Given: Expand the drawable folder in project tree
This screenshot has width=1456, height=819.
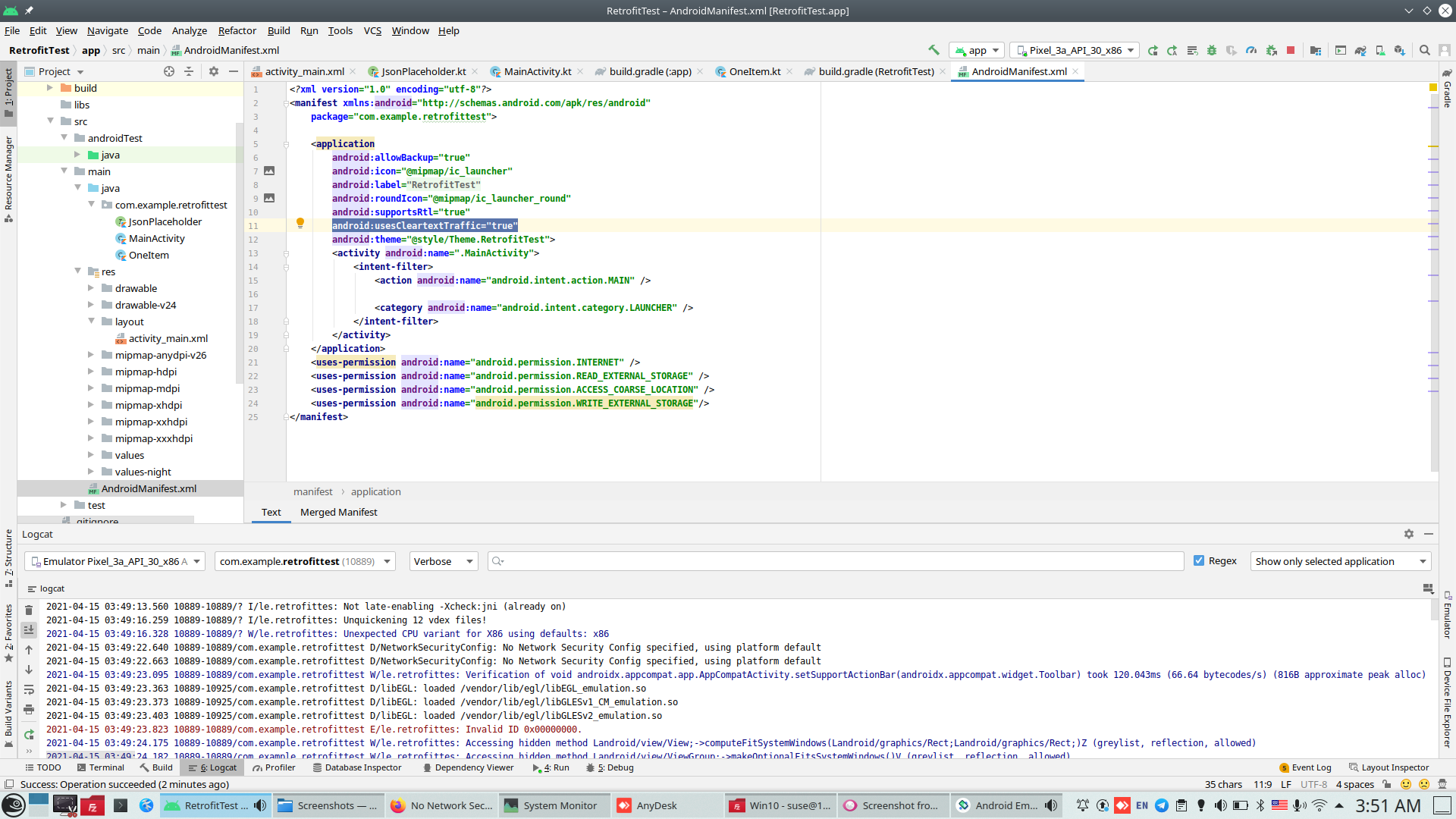Looking at the screenshot, I should [x=91, y=288].
